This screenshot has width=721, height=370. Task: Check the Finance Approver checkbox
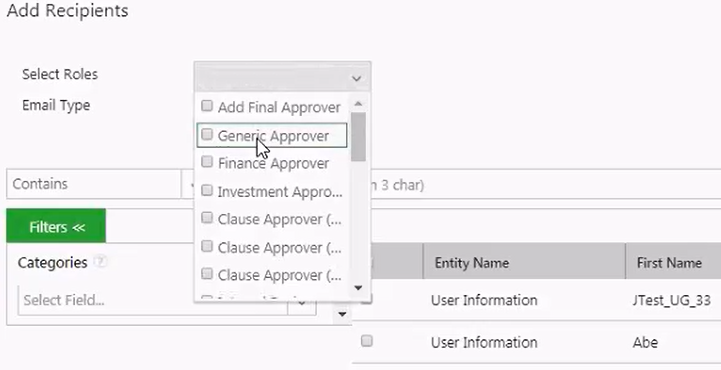(207, 162)
